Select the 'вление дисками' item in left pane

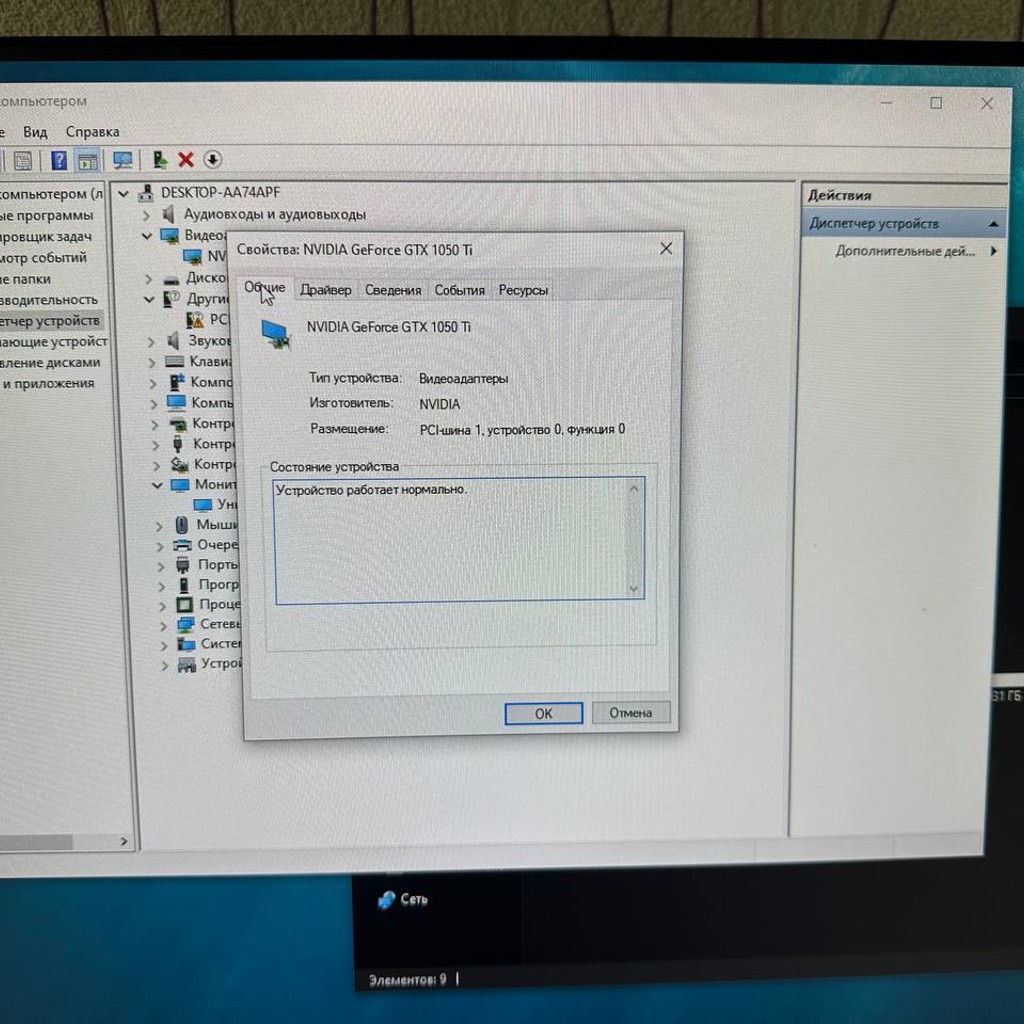point(50,362)
